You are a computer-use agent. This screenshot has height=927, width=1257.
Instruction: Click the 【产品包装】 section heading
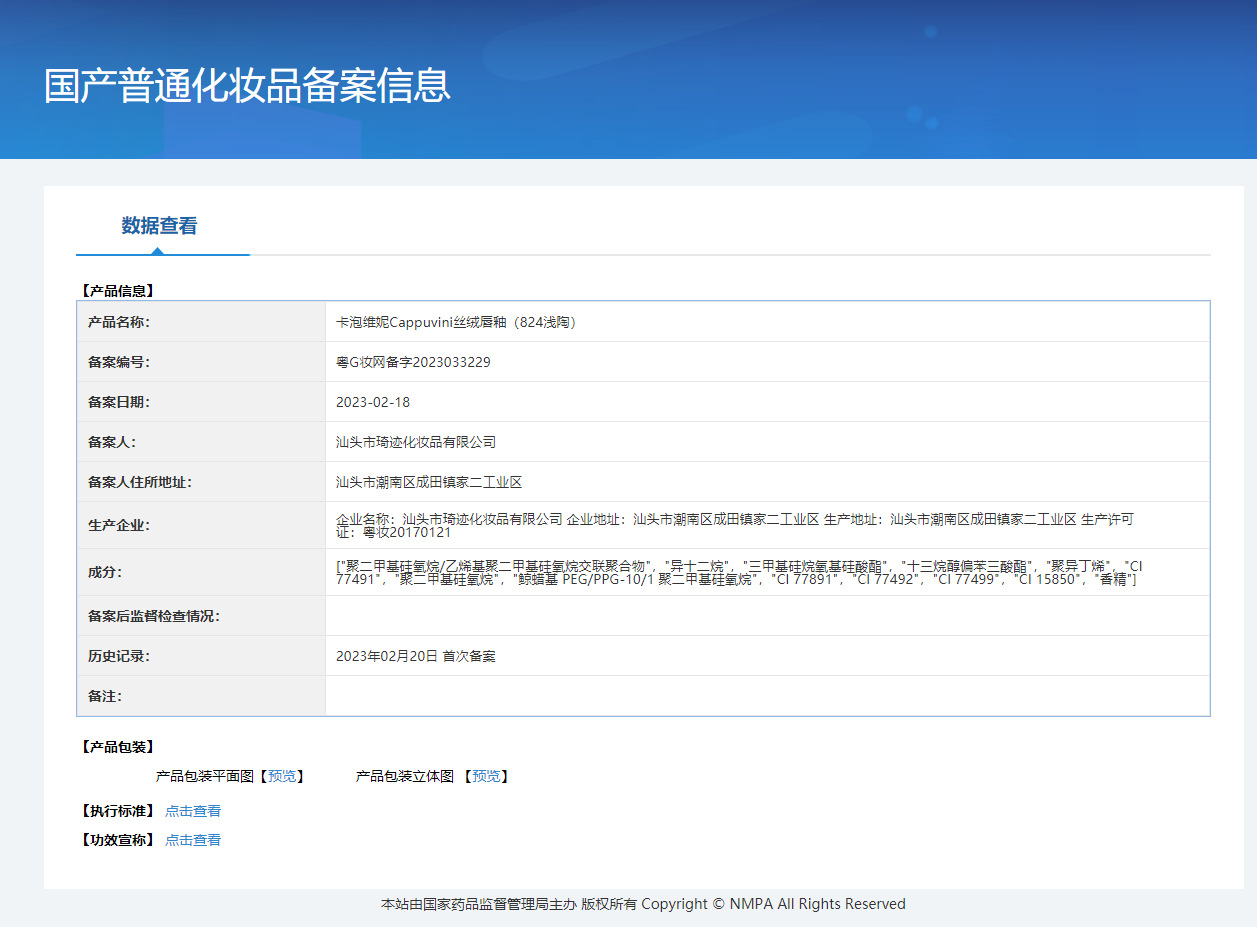click(117, 747)
